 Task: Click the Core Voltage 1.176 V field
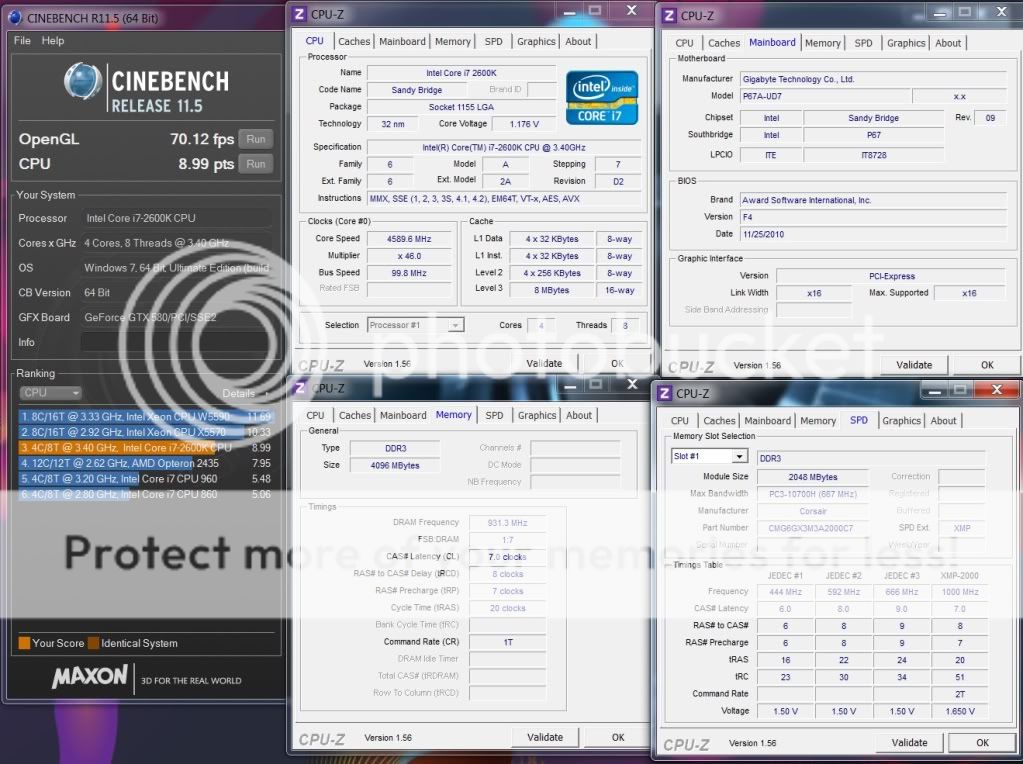point(524,124)
